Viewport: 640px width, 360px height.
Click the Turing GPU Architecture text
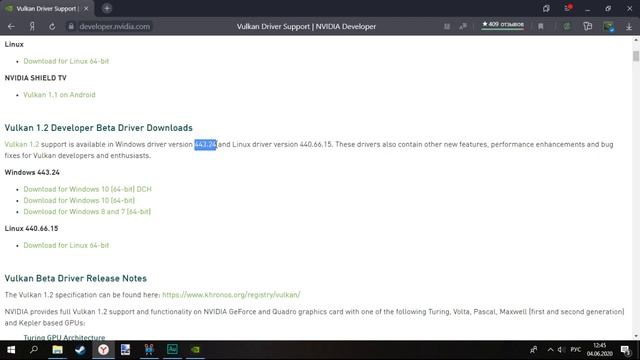[64, 338]
